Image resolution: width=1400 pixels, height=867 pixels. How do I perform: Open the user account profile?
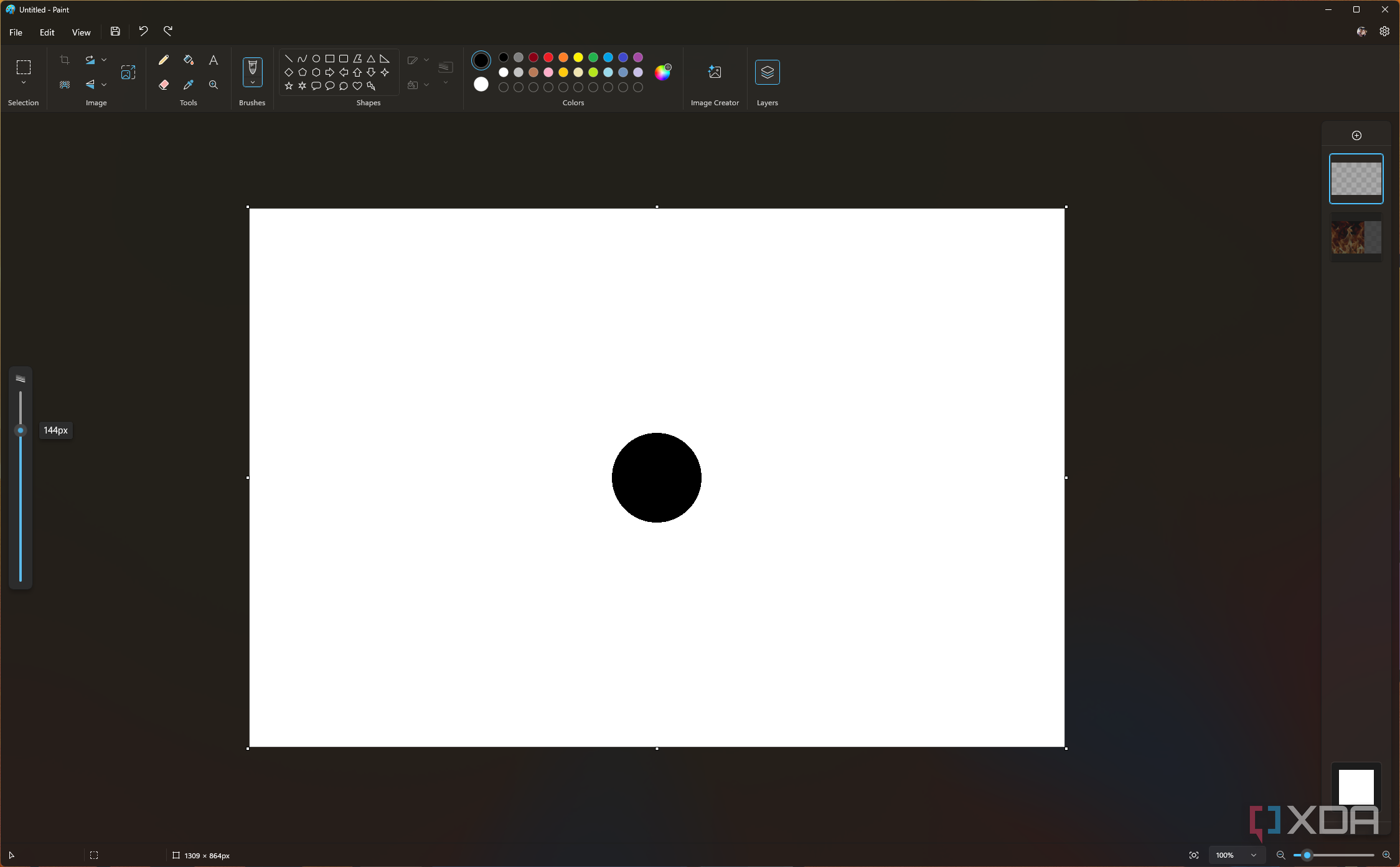pos(1361,31)
